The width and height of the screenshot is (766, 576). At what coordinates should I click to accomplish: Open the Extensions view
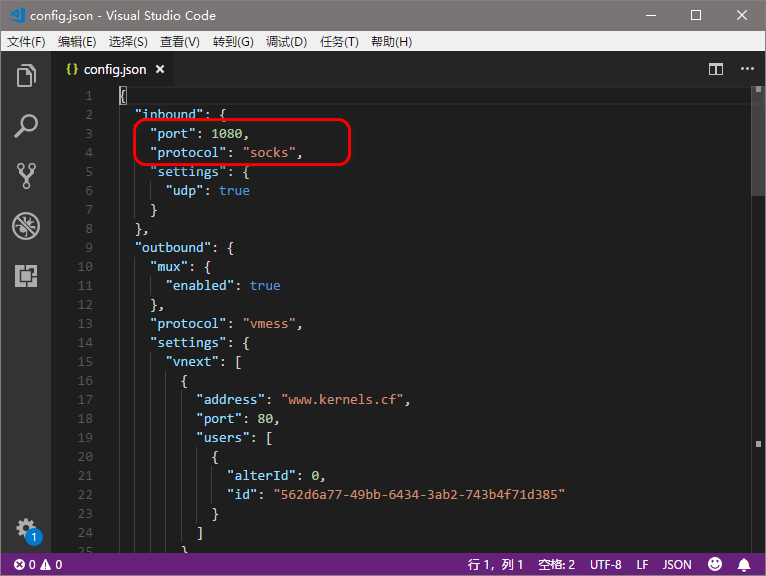26,276
